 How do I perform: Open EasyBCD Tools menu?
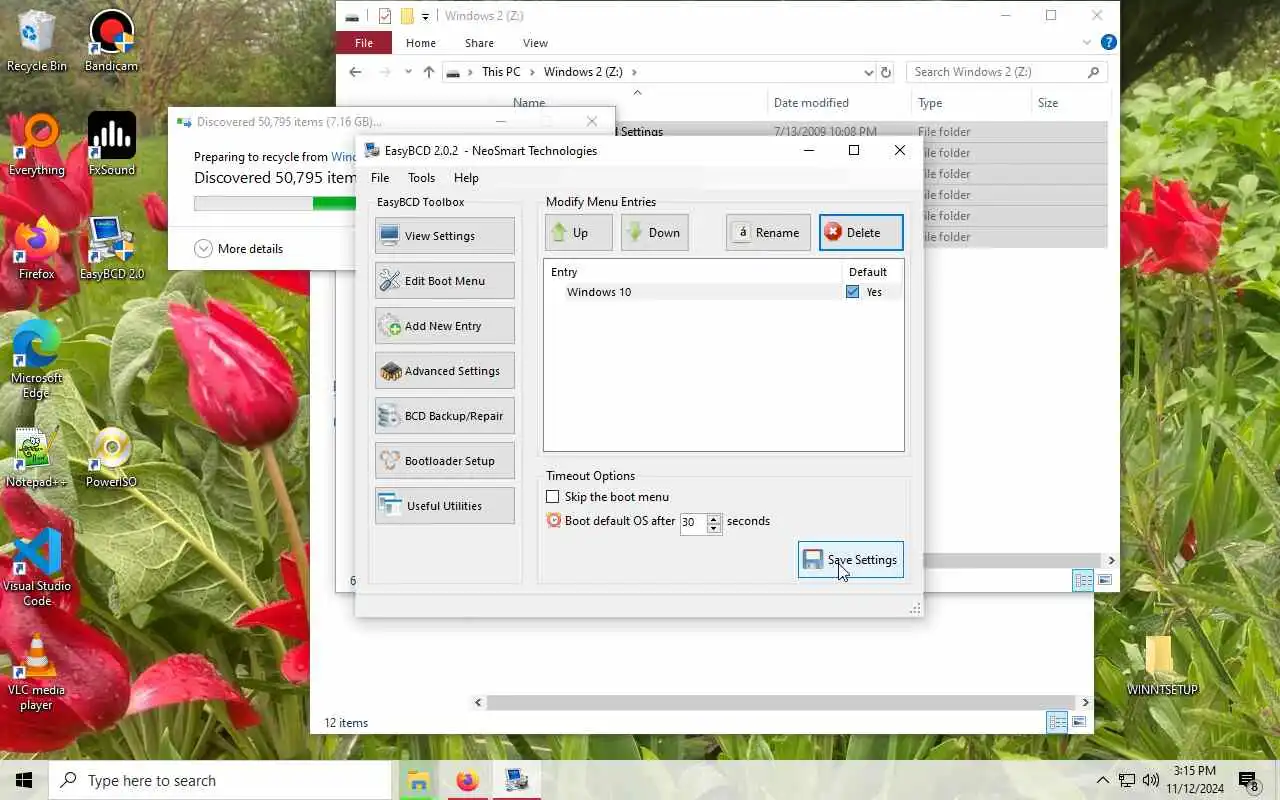click(x=421, y=178)
